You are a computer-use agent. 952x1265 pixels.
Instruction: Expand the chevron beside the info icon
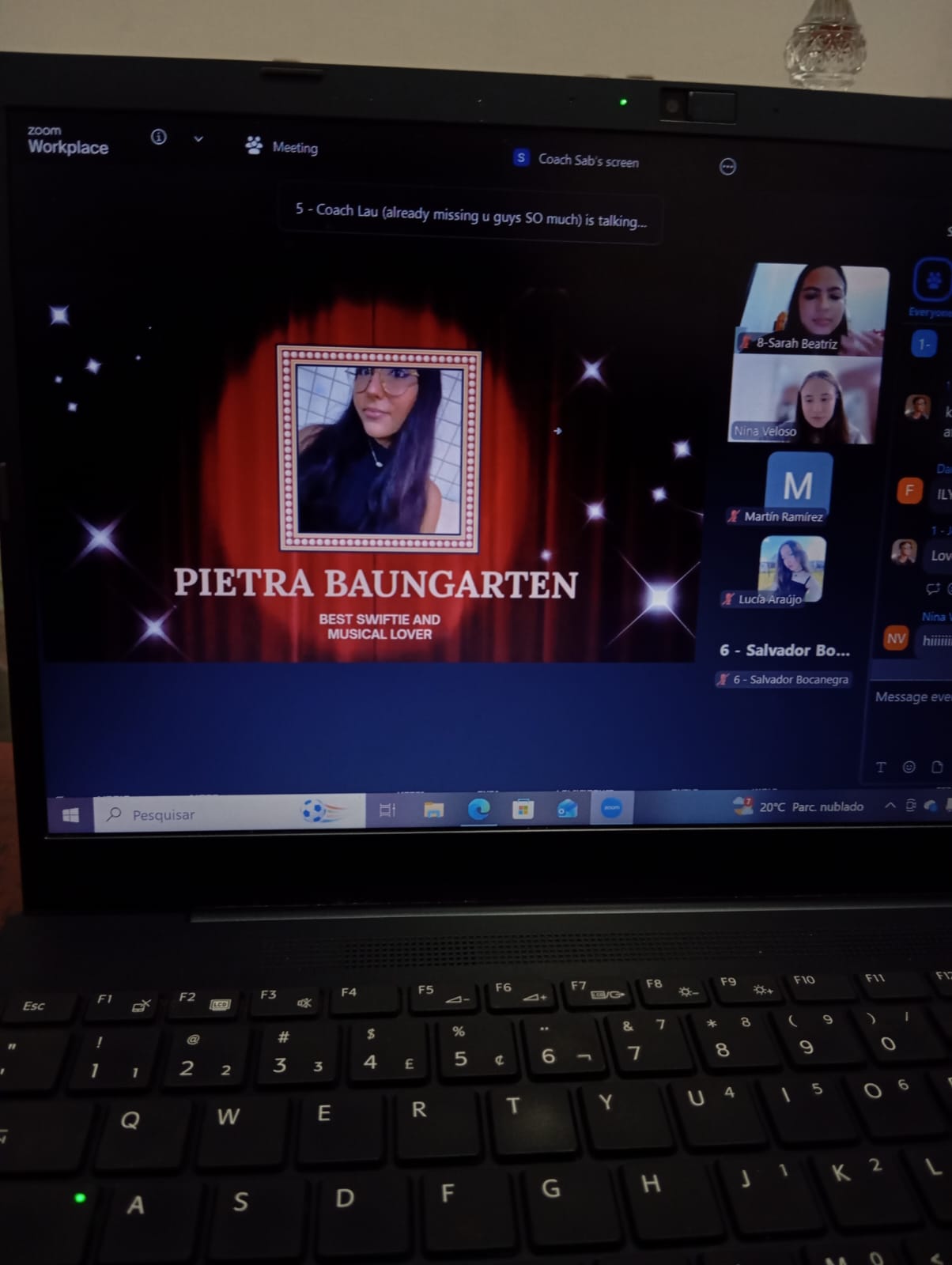[198, 139]
